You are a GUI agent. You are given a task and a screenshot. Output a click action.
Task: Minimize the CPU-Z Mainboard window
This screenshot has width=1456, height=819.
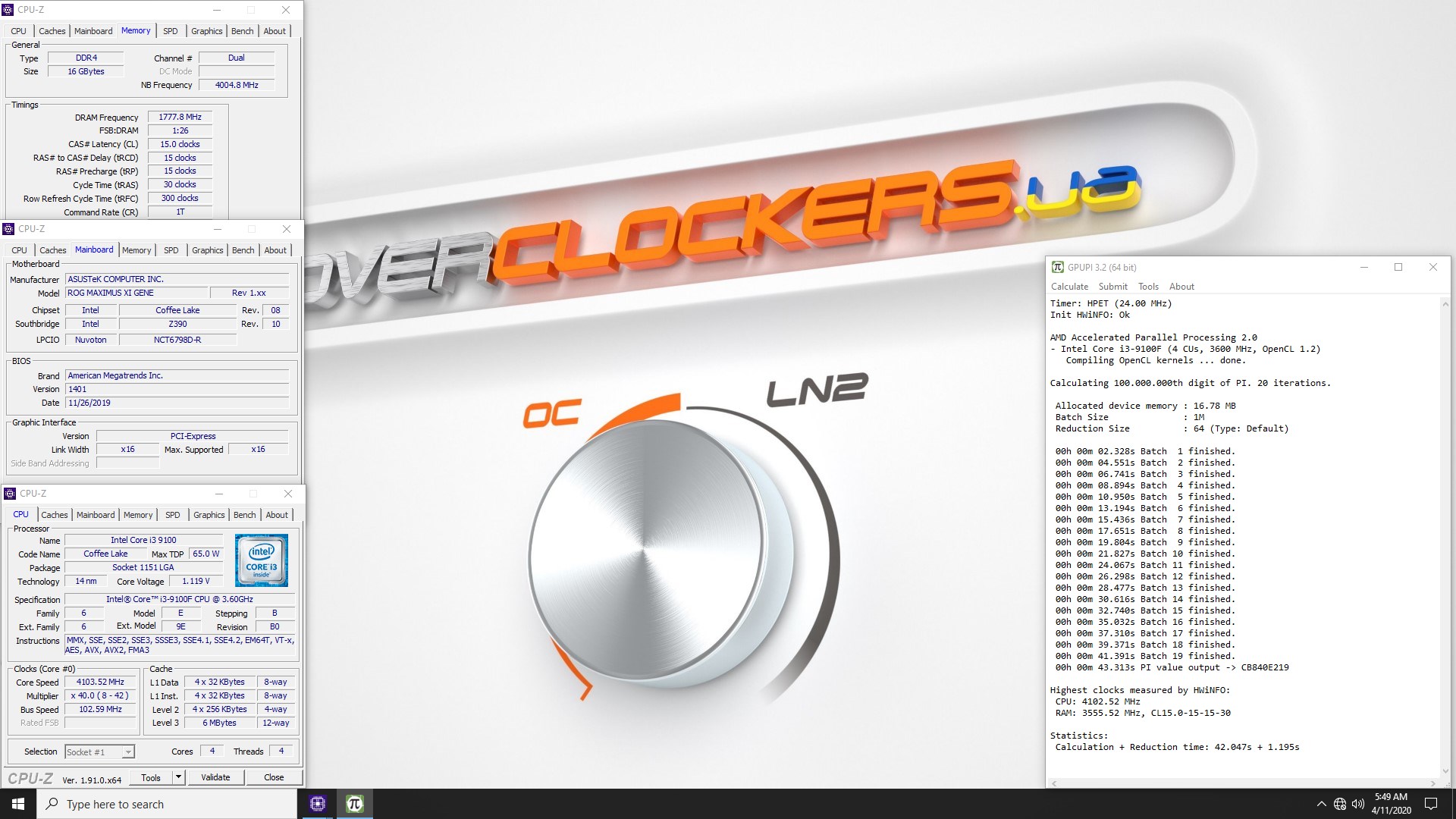[218, 229]
